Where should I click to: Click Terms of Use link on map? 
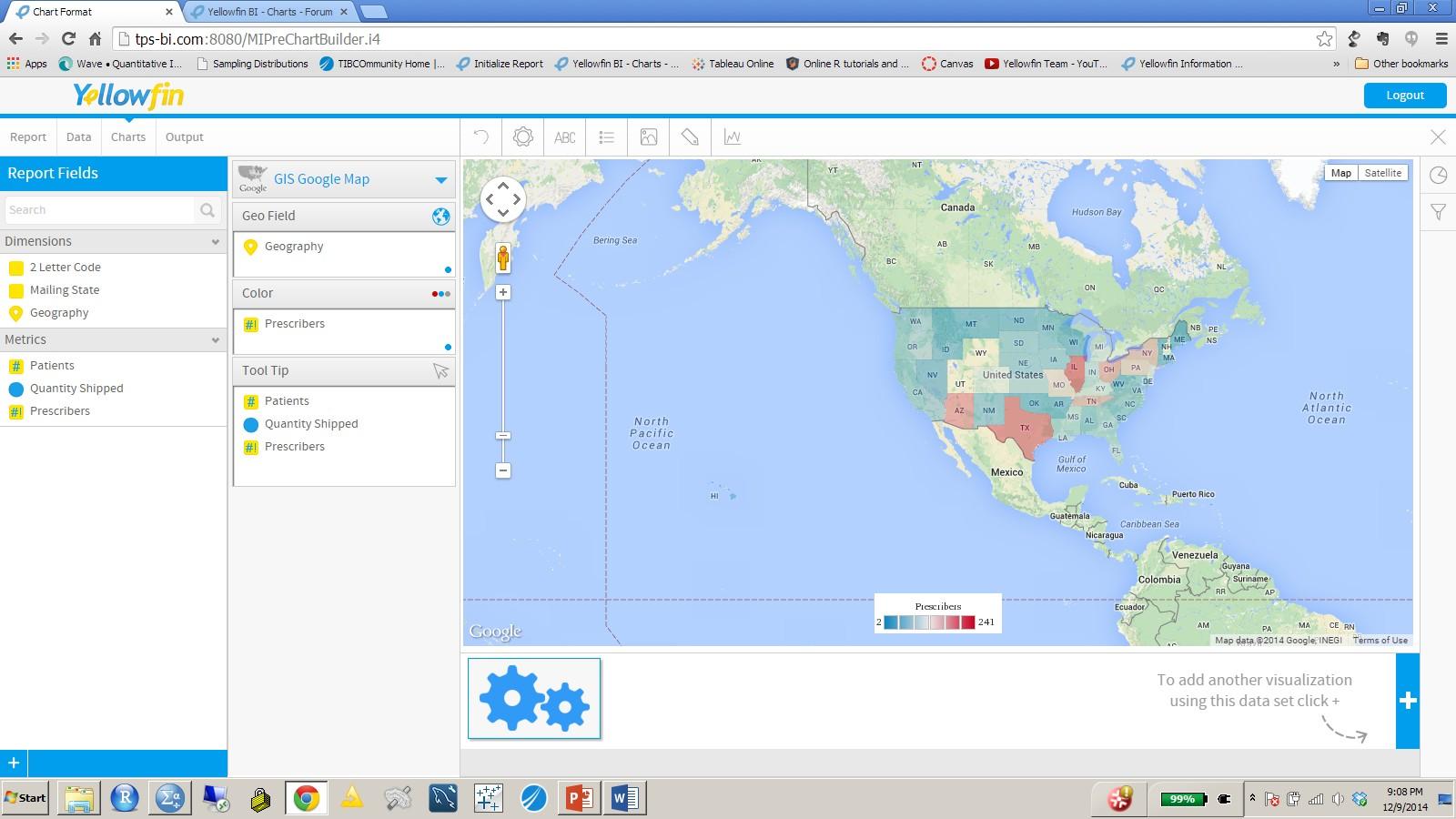1380,641
